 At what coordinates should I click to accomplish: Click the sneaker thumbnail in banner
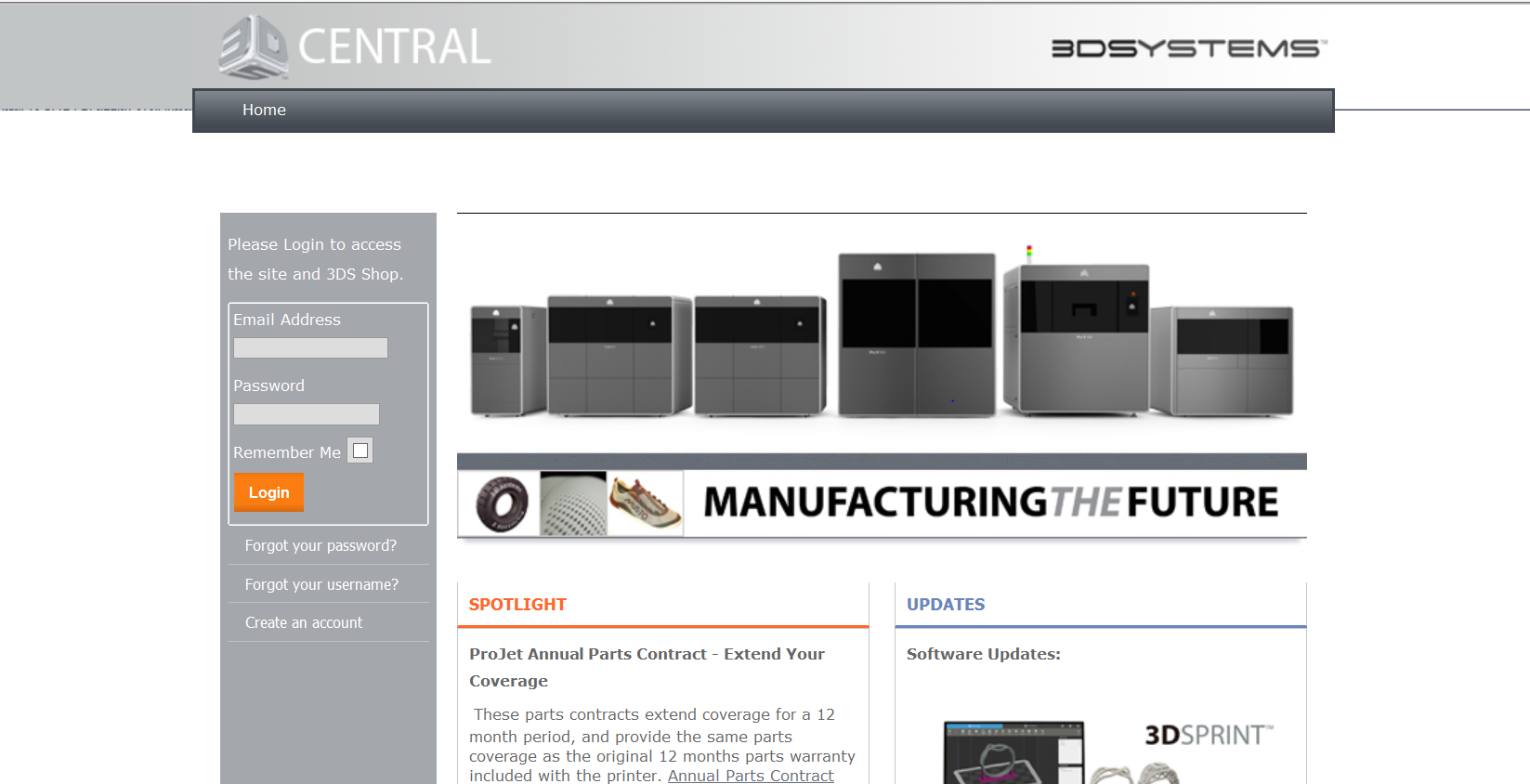pos(645,503)
